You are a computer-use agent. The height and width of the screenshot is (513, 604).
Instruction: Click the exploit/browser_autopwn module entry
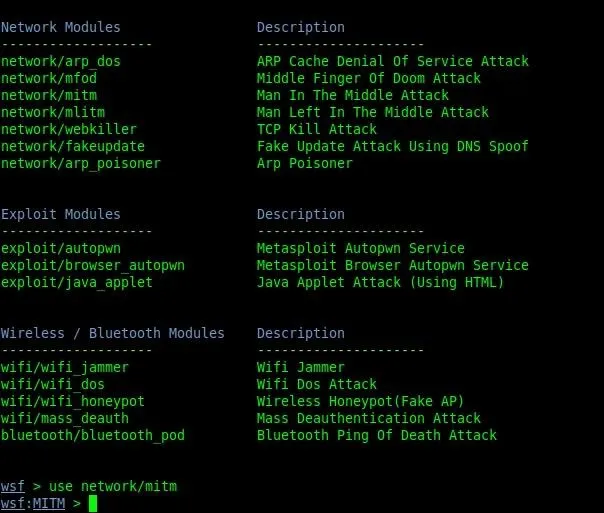click(x=92, y=266)
